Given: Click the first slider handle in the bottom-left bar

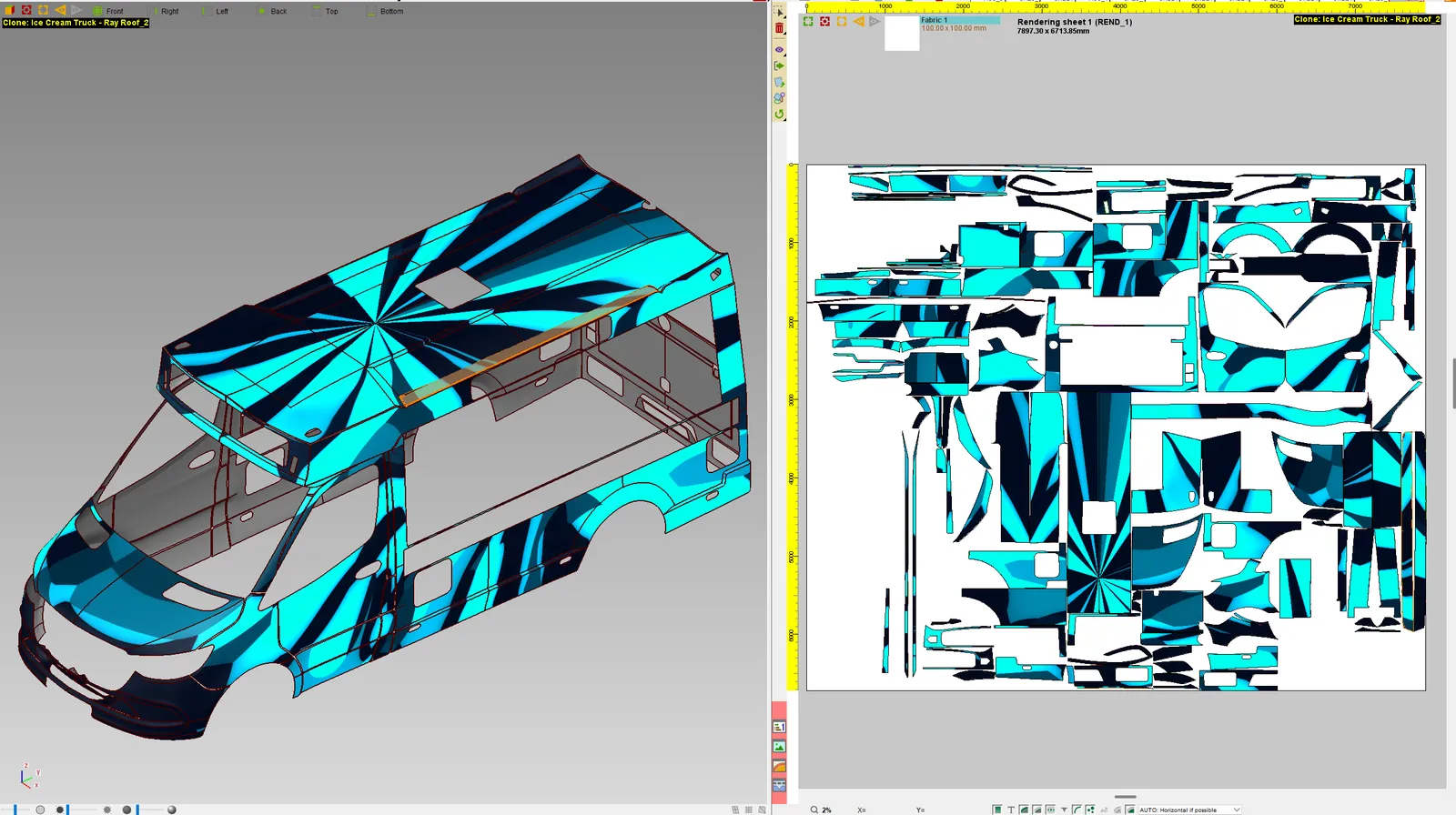Looking at the screenshot, I should point(15,810).
